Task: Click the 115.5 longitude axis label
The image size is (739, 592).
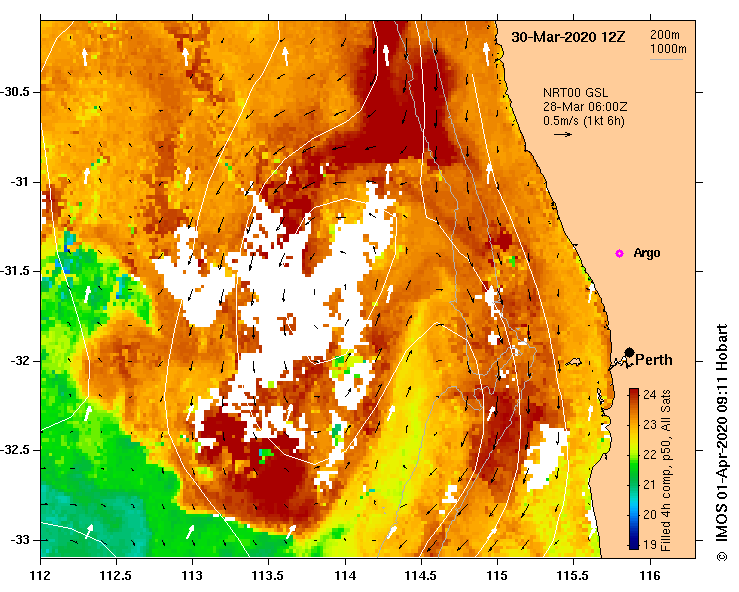Action: (x=573, y=576)
